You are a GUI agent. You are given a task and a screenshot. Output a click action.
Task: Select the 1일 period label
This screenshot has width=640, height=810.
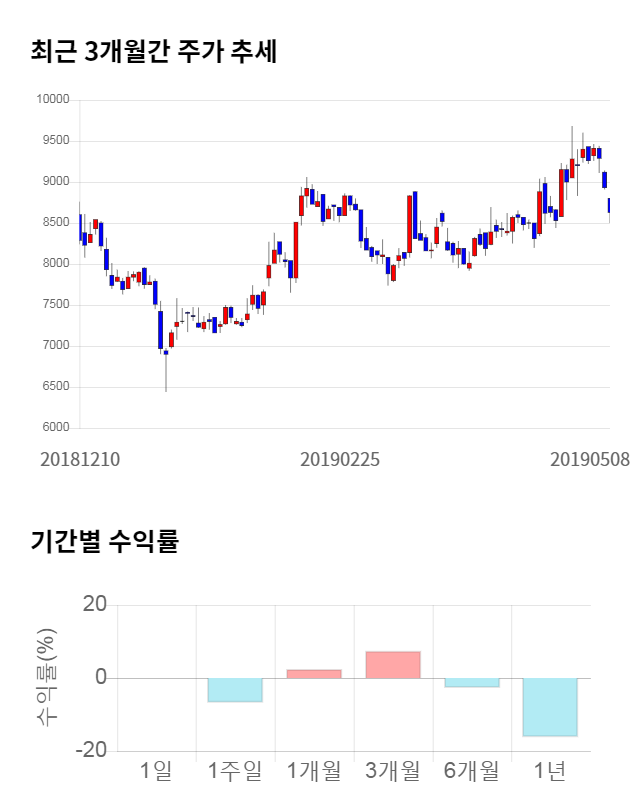point(156,771)
